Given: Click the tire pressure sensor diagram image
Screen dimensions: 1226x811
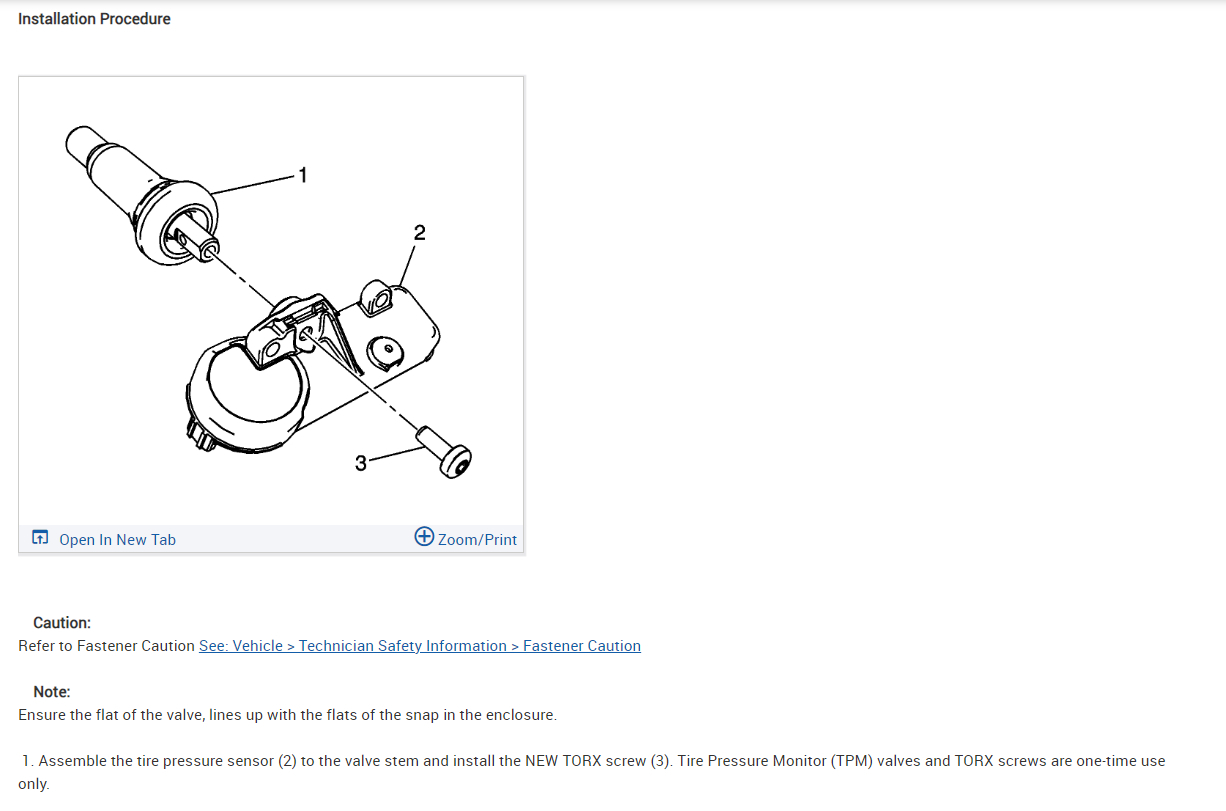Looking at the screenshot, I should coord(271,301).
